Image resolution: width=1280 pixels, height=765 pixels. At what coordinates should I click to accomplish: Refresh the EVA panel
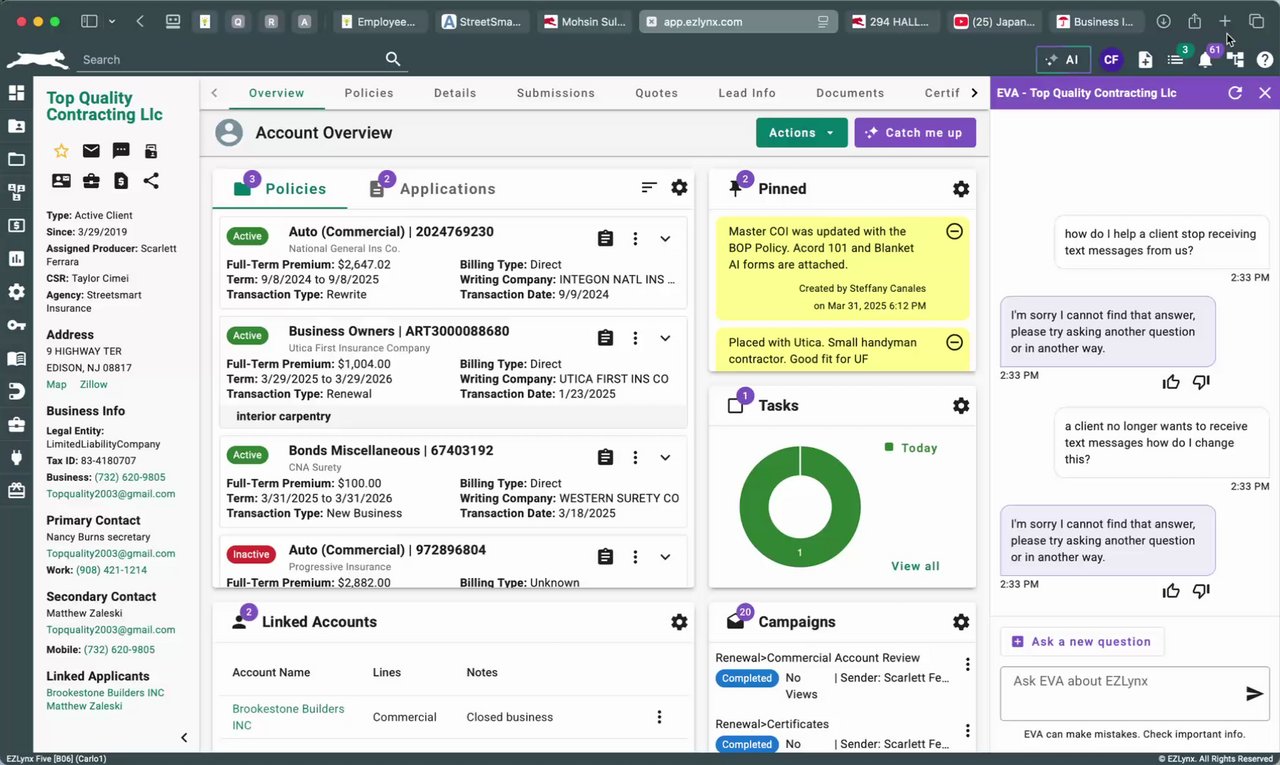tap(1235, 93)
